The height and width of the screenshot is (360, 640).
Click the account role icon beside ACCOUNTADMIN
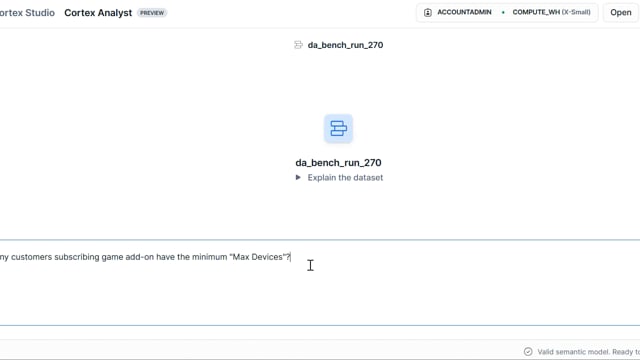pos(427,12)
